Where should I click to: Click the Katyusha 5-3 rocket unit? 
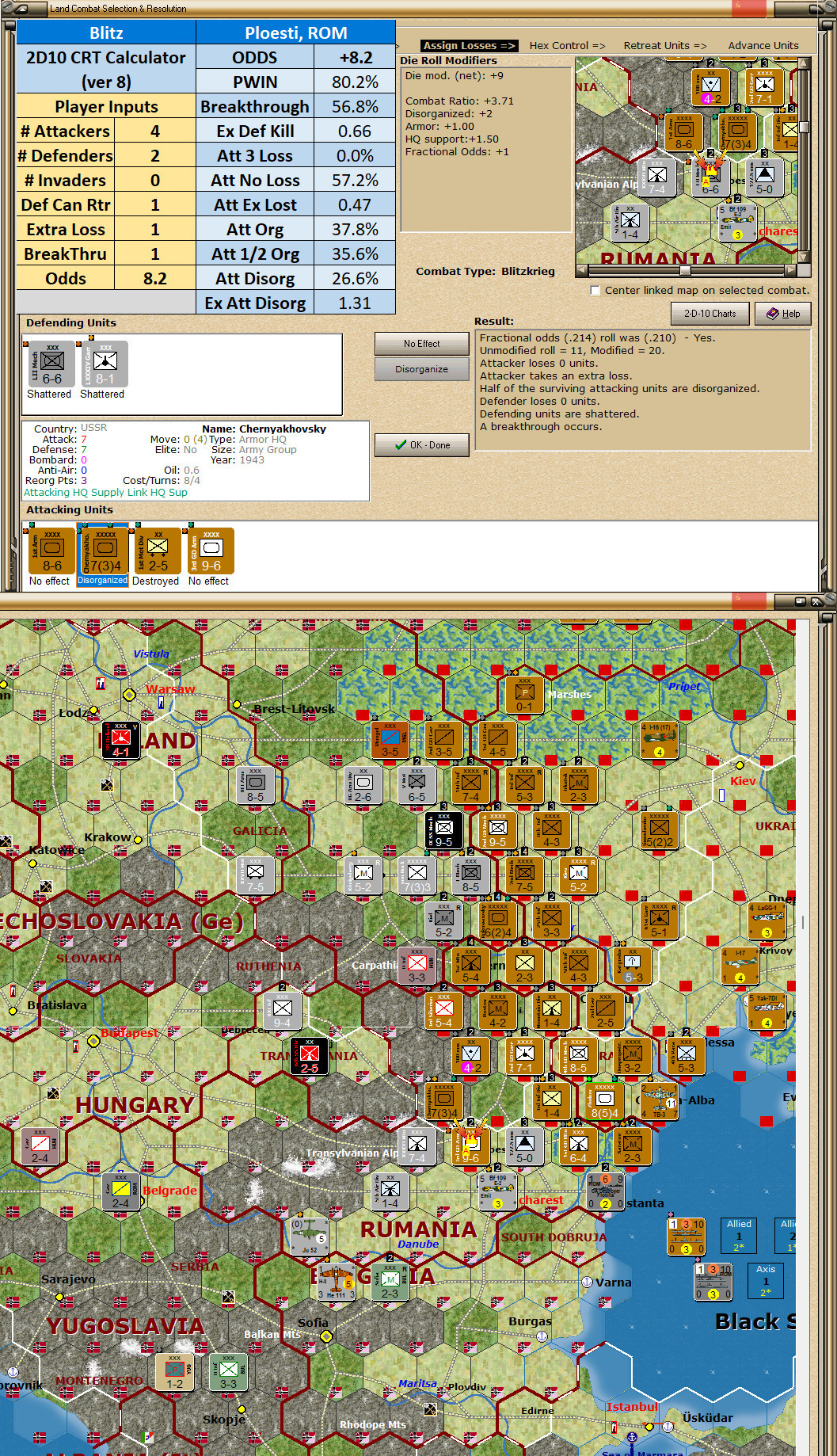[x=632, y=965]
